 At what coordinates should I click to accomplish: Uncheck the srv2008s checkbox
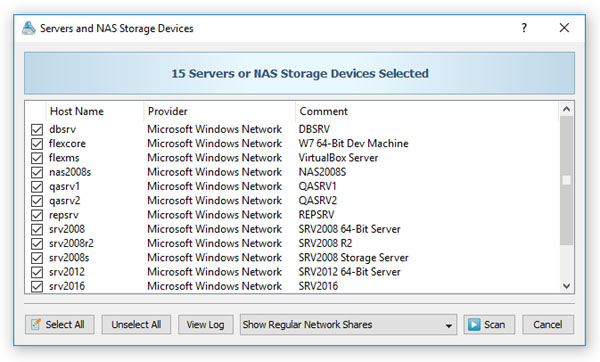(x=37, y=258)
